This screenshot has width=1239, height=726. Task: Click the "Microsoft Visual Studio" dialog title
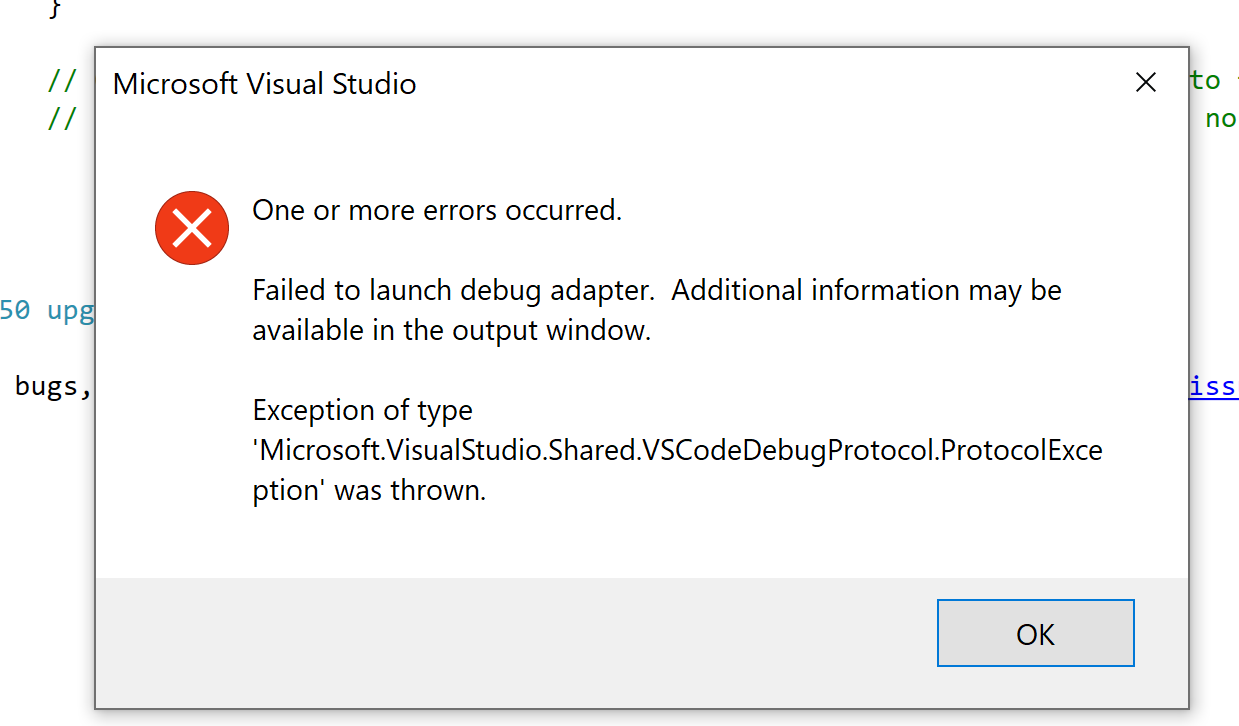pyautogui.click(x=265, y=84)
